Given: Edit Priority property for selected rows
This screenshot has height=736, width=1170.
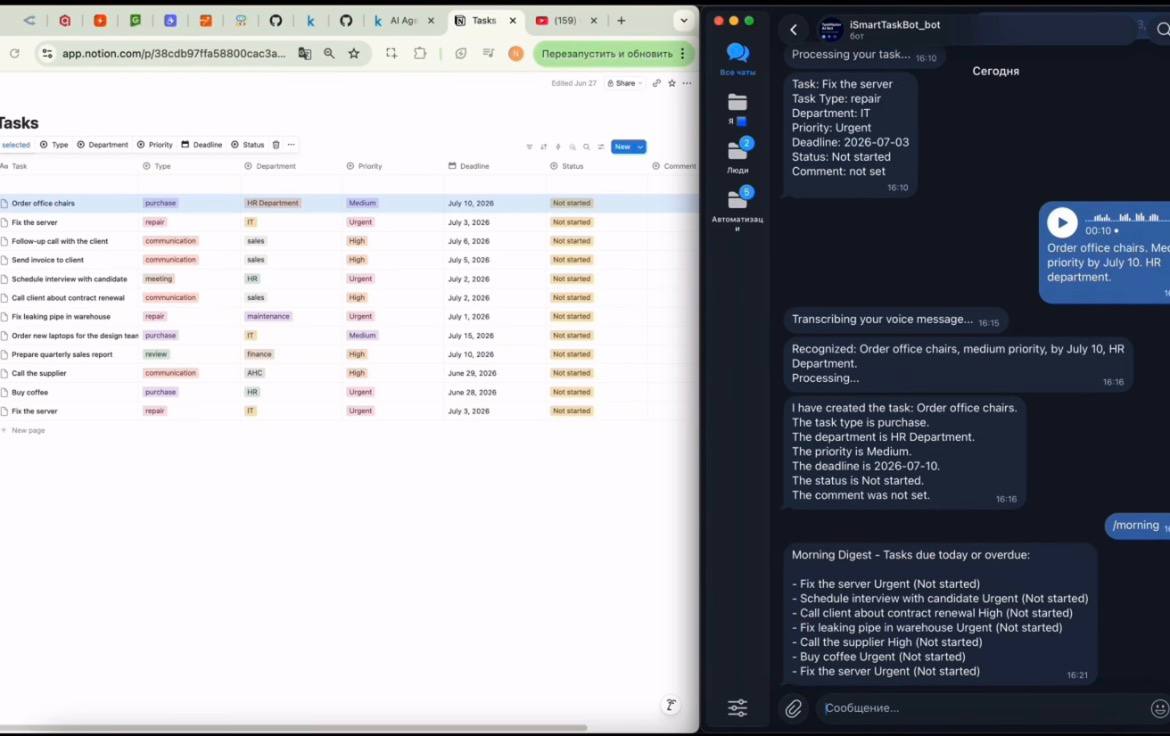Looking at the screenshot, I should (154, 145).
